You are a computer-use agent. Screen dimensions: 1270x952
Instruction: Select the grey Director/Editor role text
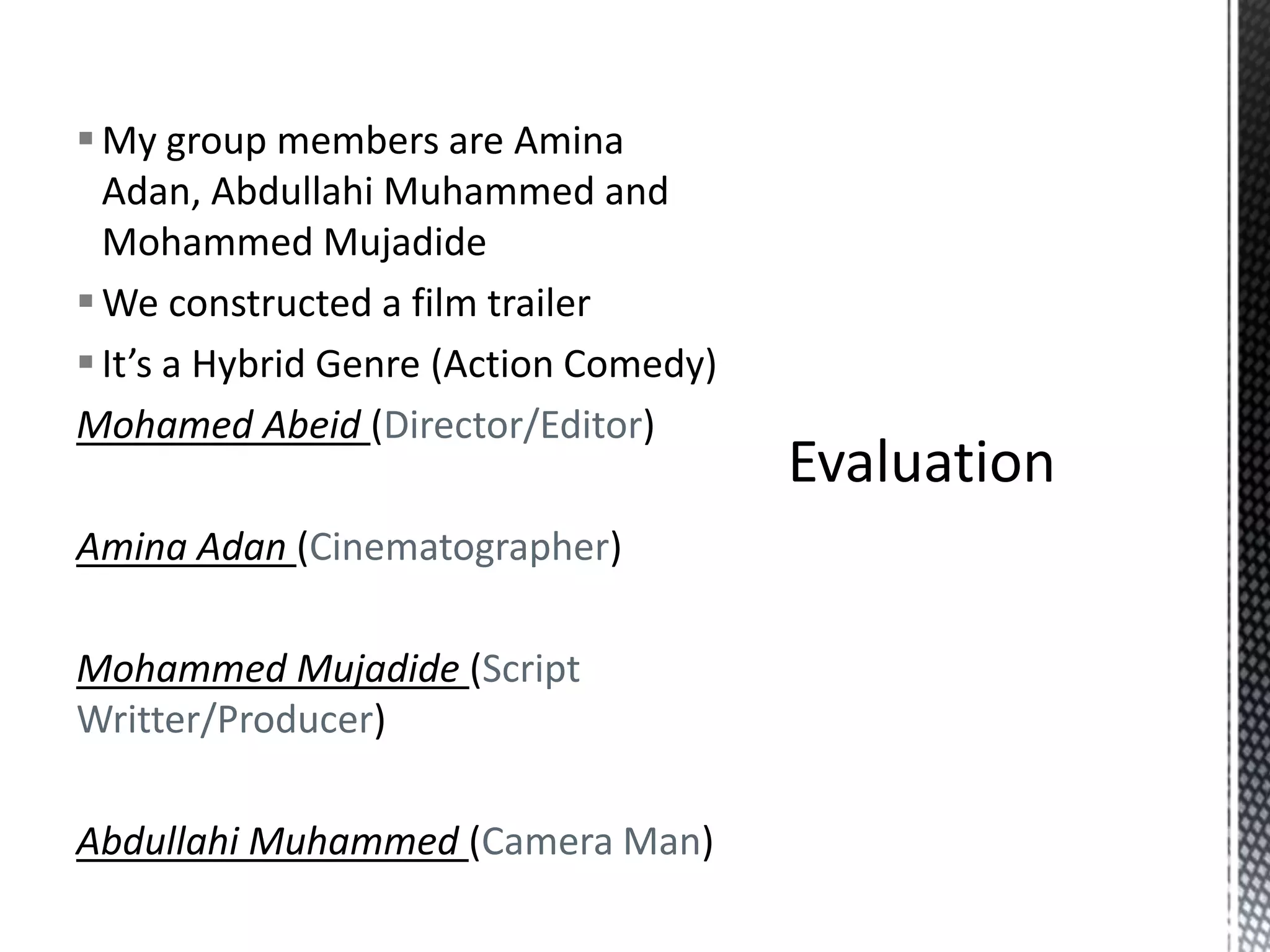(513, 426)
